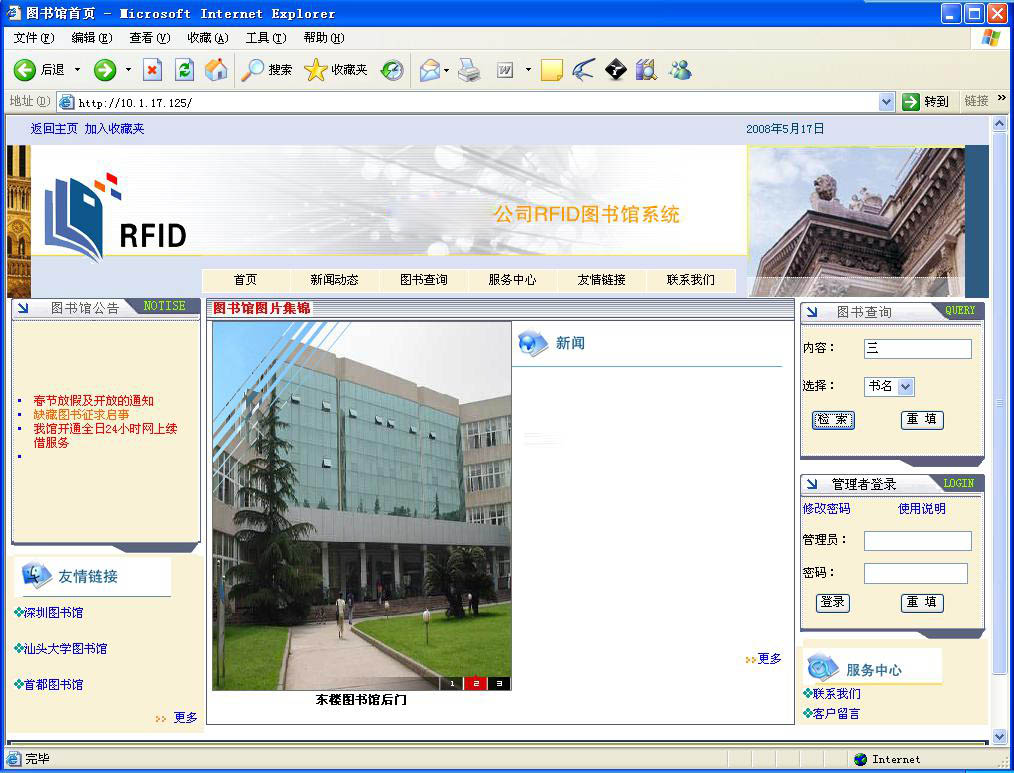
Task: Open the 帮助(H) menu
Action: click(324, 38)
